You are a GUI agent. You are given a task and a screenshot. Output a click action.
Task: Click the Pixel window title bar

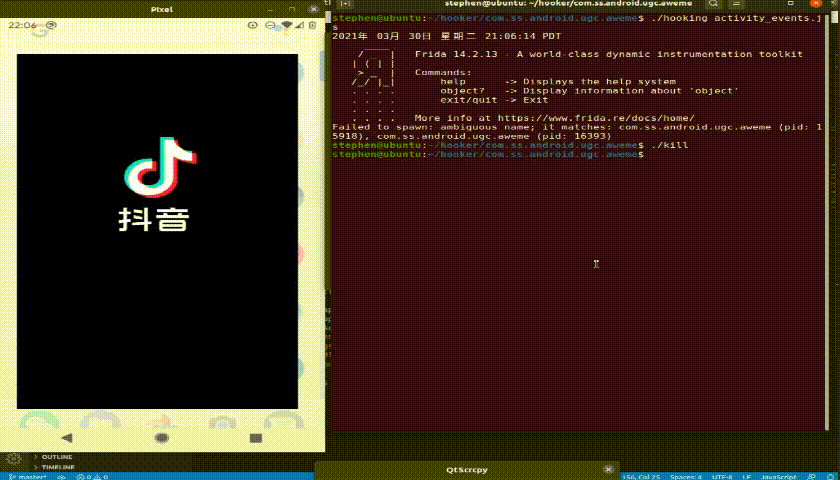(162, 9)
